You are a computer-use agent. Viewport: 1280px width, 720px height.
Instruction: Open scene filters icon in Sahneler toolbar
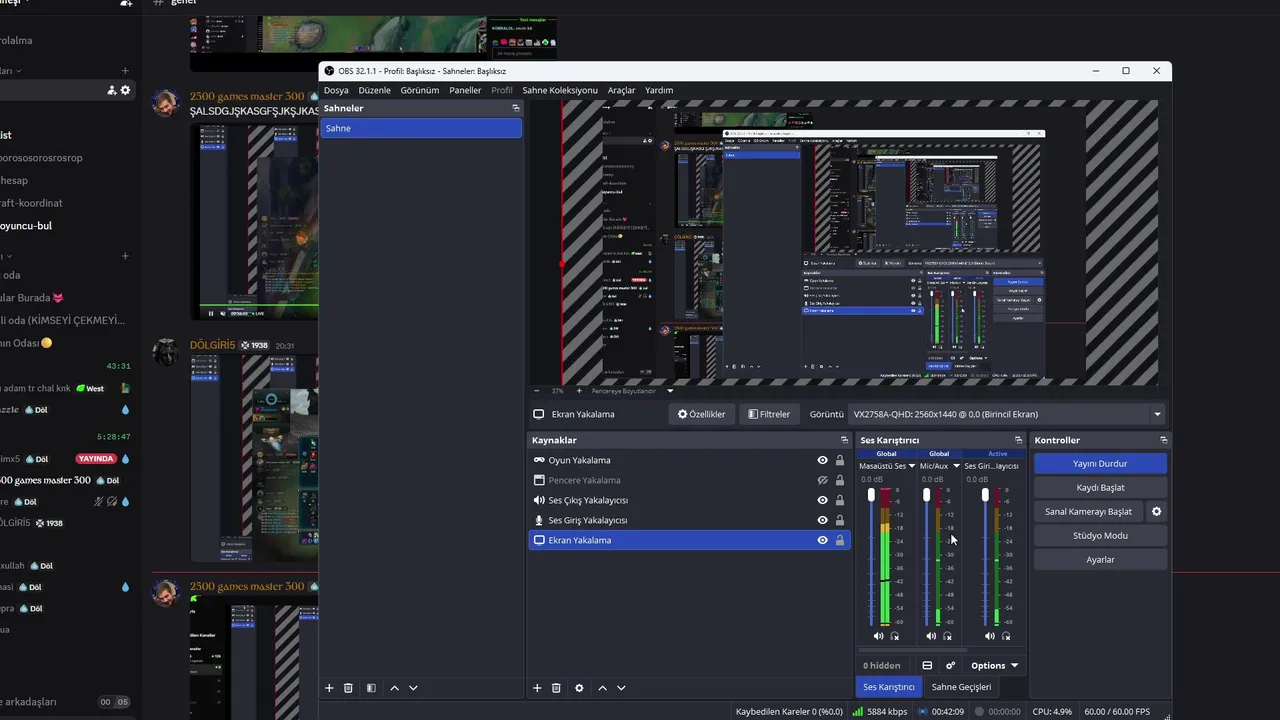point(371,688)
